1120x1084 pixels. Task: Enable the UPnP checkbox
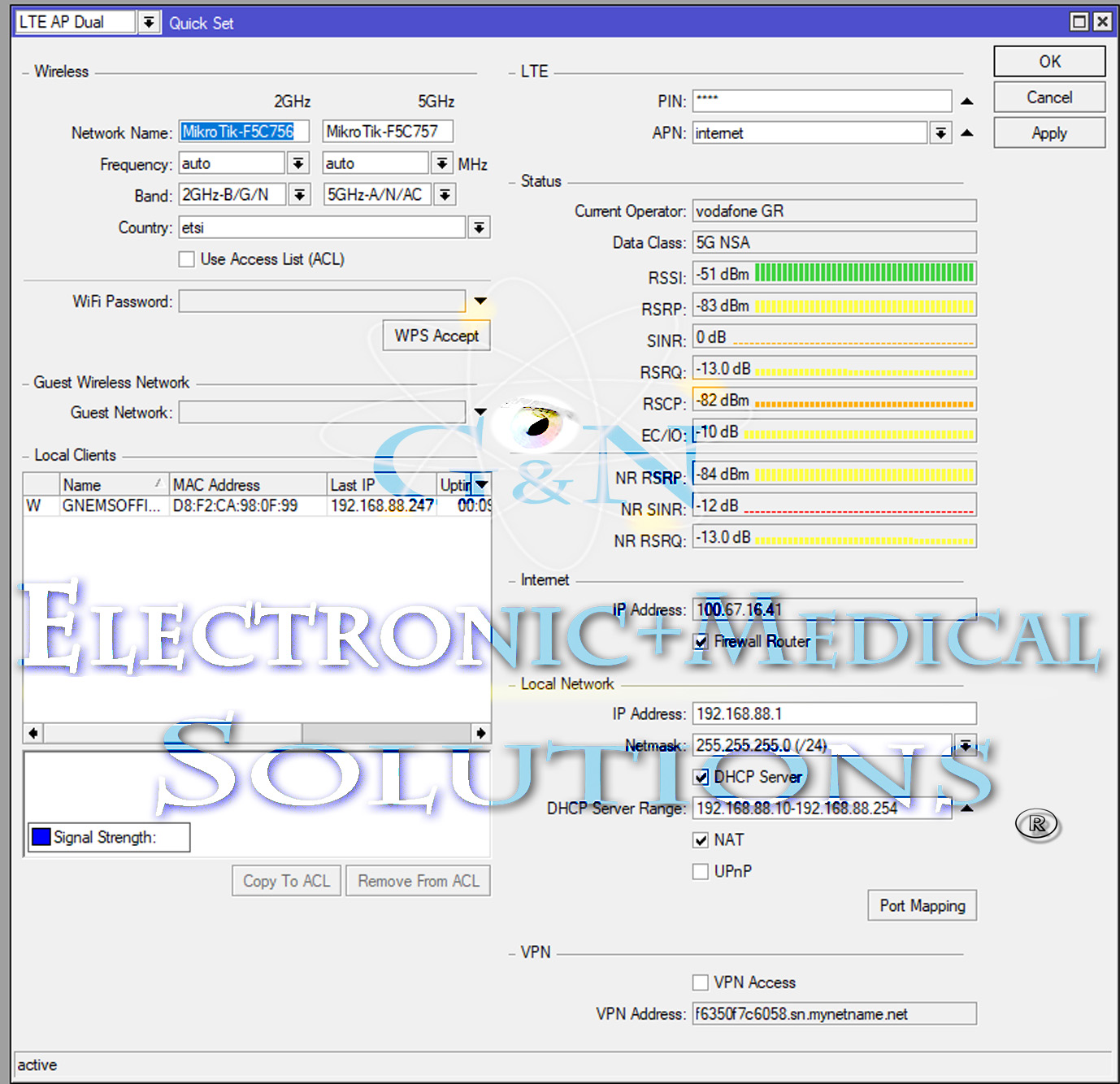point(701,871)
